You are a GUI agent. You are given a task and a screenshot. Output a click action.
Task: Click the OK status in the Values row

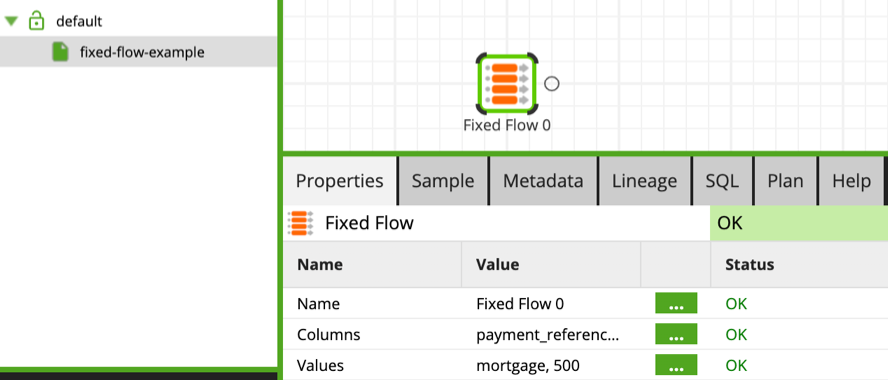(x=736, y=365)
